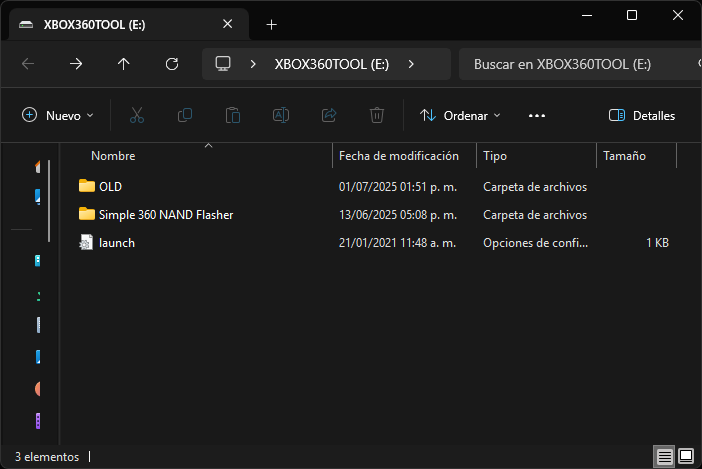
Task: Refresh the XBOX360TOOL folder view
Action: [x=172, y=64]
